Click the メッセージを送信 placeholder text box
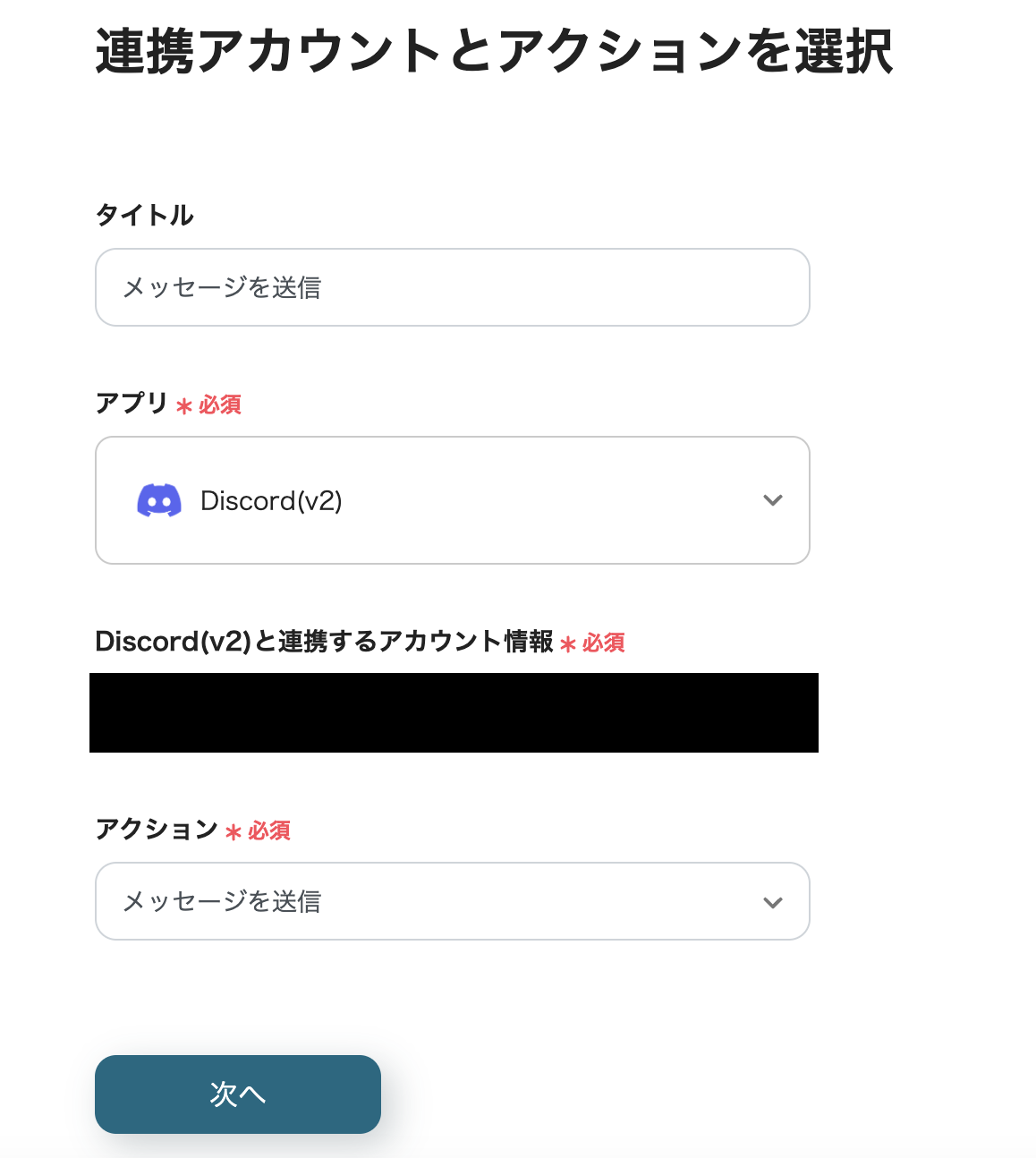 click(452, 287)
